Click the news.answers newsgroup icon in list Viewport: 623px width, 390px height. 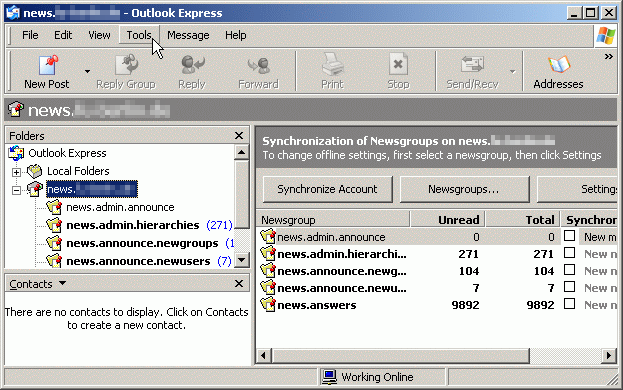268,304
